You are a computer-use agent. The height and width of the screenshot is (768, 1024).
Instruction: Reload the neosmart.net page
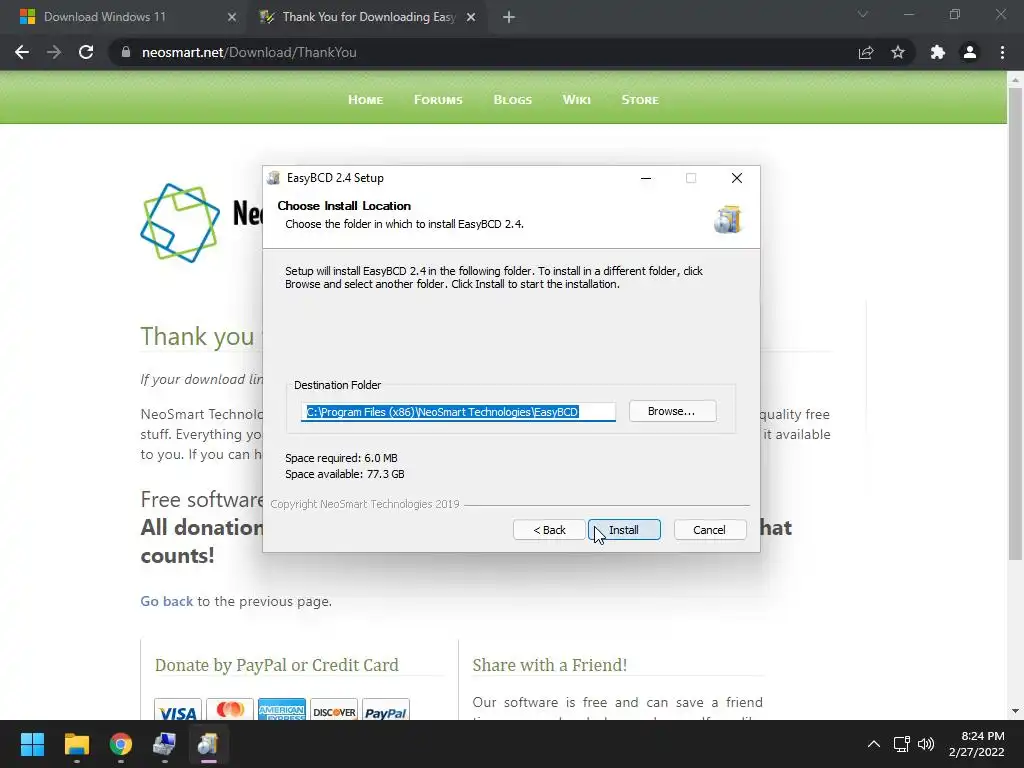tap(86, 52)
